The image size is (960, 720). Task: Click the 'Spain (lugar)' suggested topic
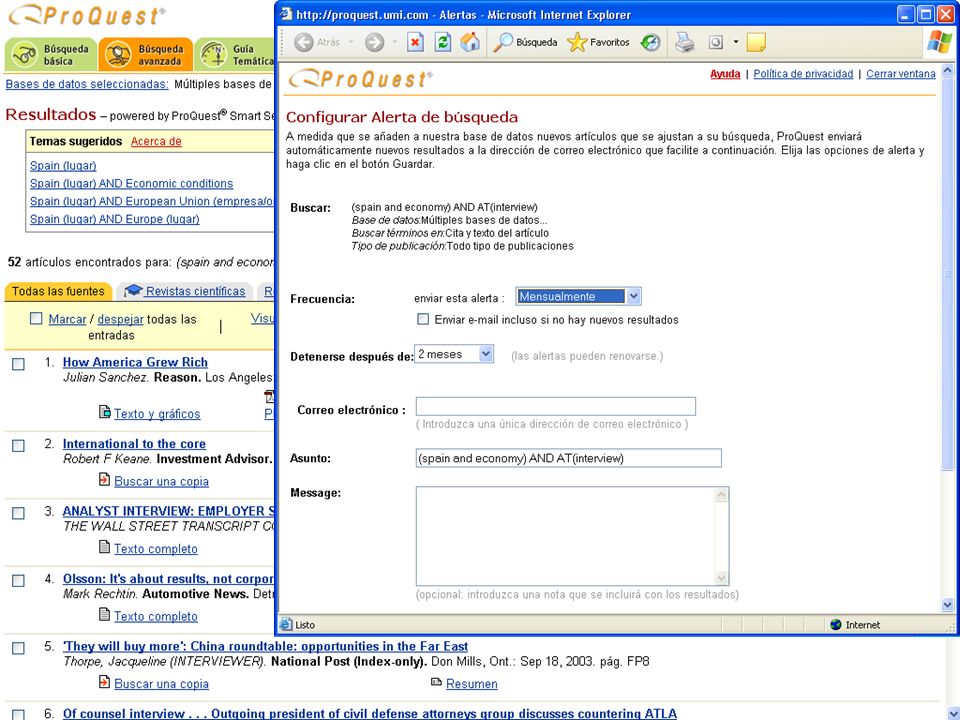click(x=63, y=166)
